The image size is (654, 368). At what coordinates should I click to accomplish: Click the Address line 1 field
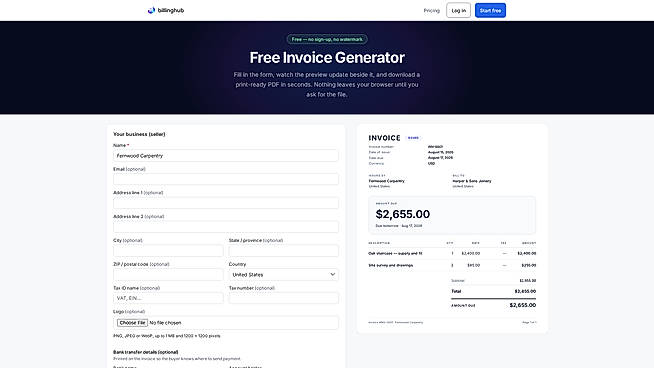(226, 203)
